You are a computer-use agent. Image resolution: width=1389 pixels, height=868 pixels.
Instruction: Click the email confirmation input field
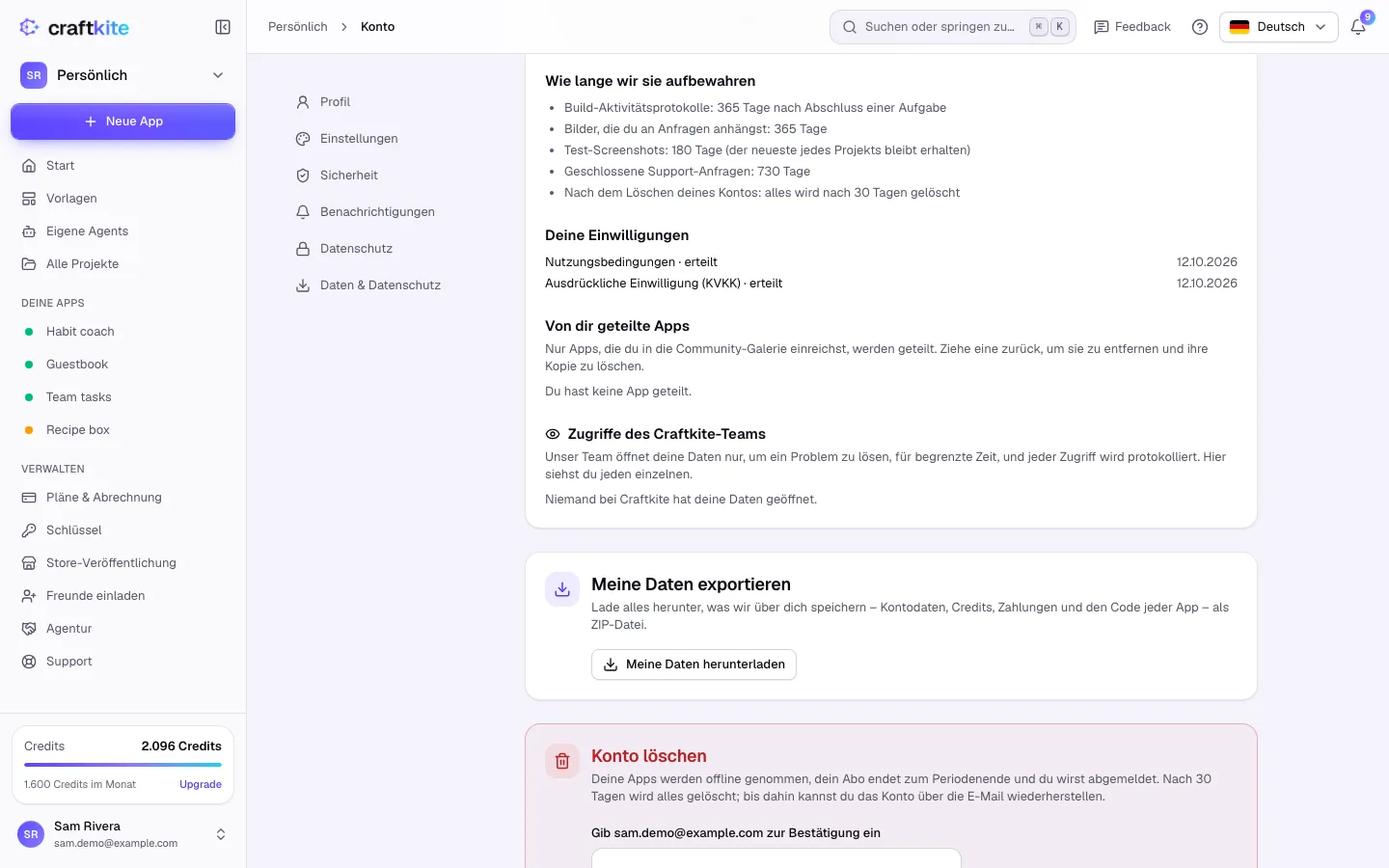pyautogui.click(x=776, y=858)
